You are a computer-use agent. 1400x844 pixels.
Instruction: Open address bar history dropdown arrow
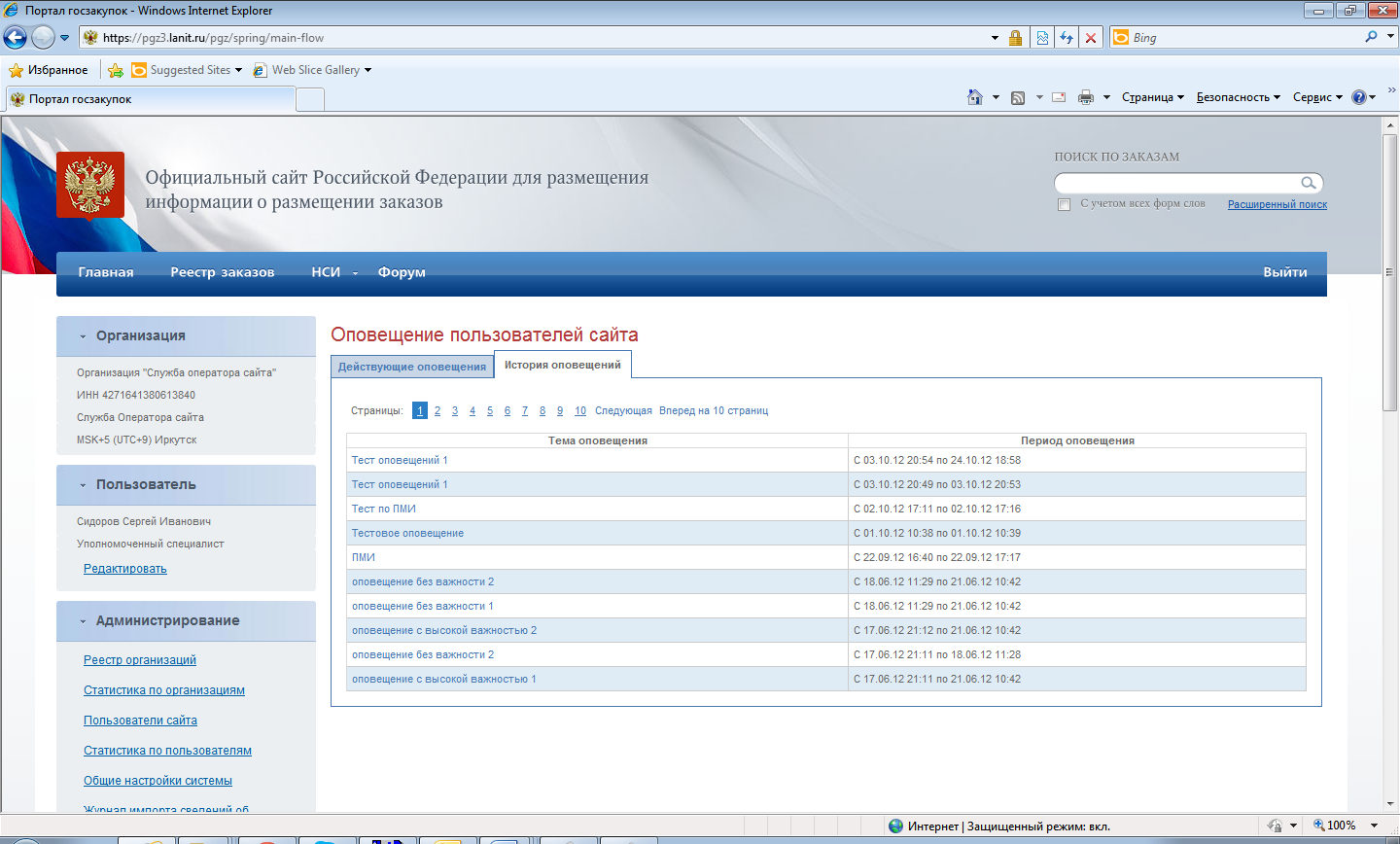995,38
